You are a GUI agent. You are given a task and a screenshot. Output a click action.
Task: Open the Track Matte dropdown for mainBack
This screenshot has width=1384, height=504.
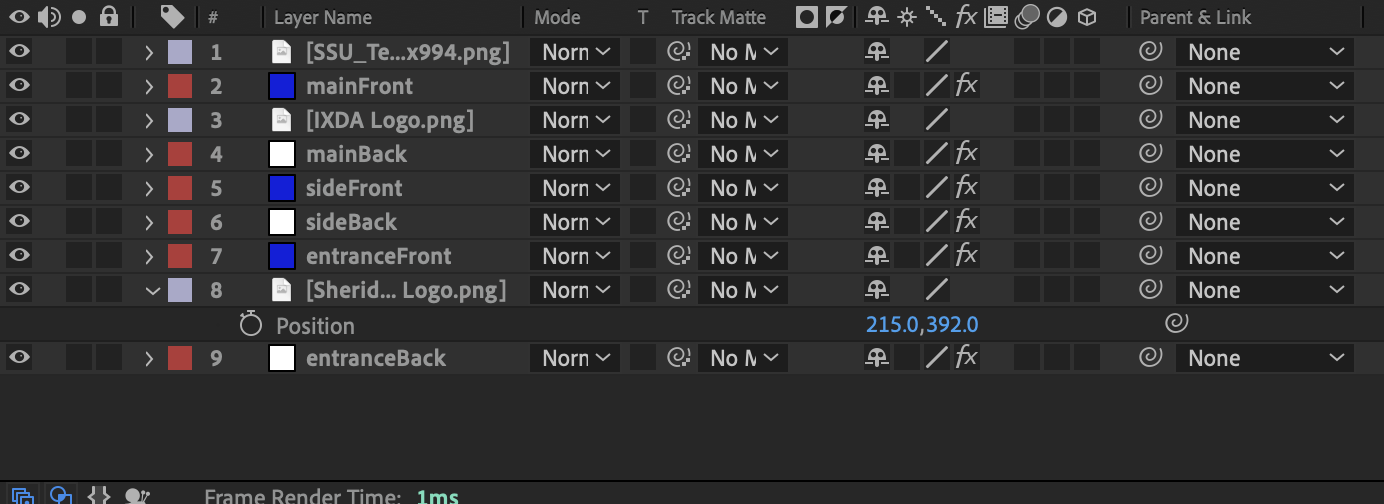743,154
